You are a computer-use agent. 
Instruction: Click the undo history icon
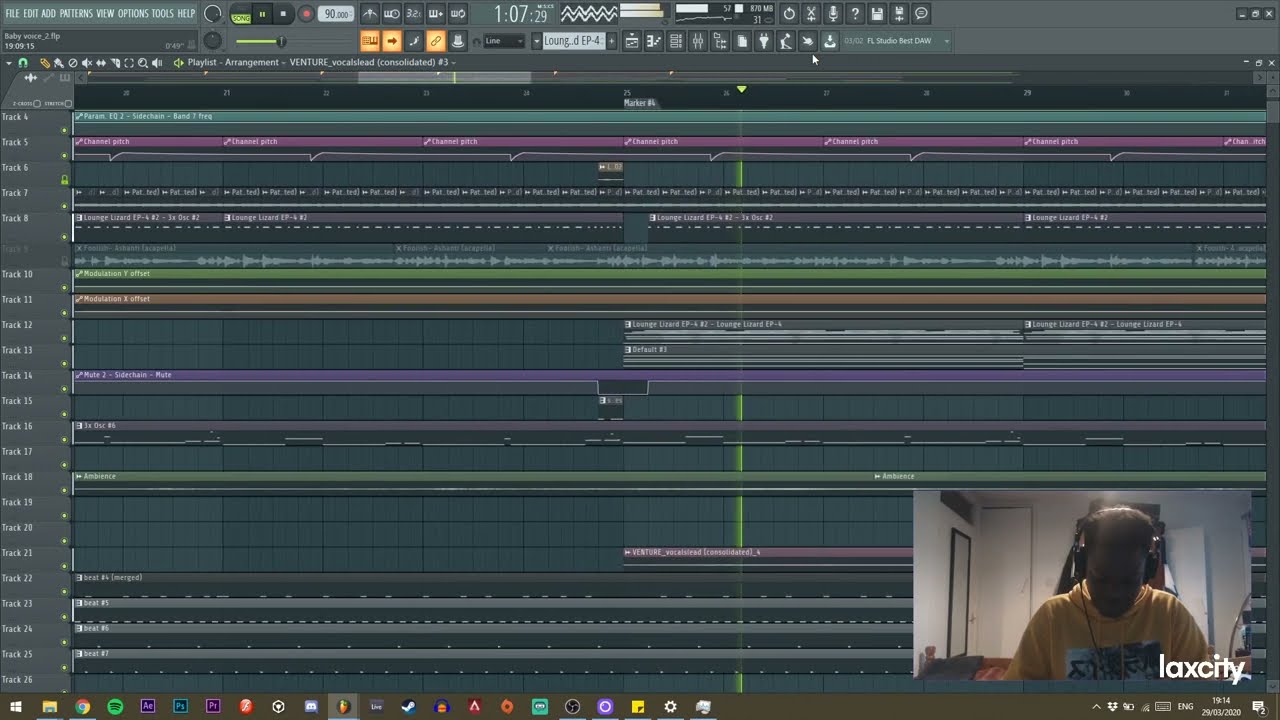(789, 14)
